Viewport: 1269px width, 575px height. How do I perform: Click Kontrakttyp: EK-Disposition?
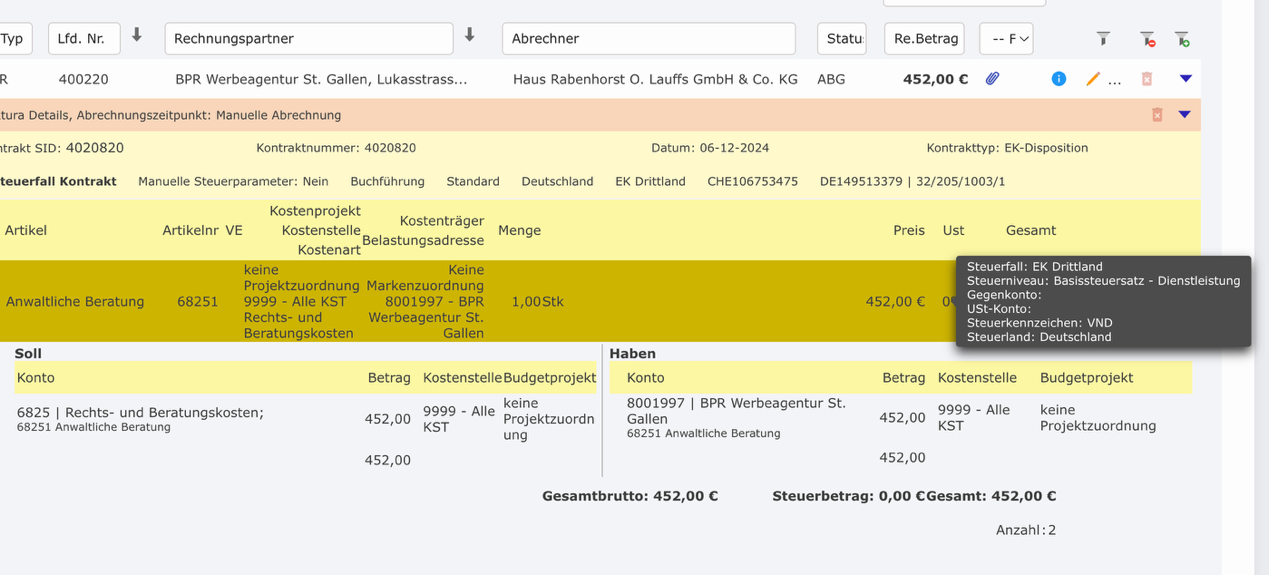1007,148
